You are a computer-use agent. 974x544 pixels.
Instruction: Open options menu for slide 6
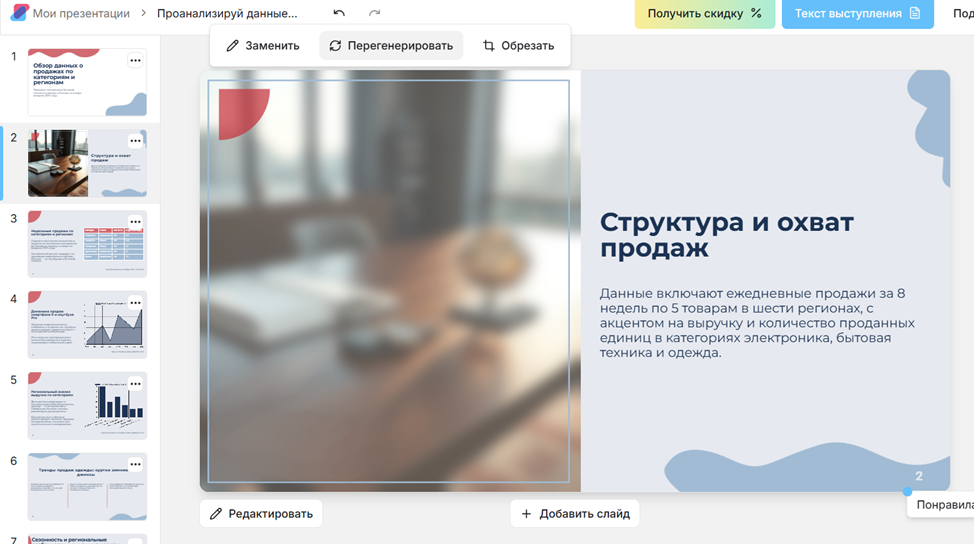135,465
